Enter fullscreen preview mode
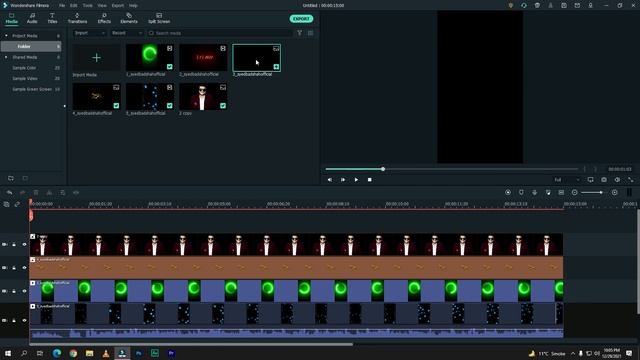640x360 pixels. click(x=631, y=180)
